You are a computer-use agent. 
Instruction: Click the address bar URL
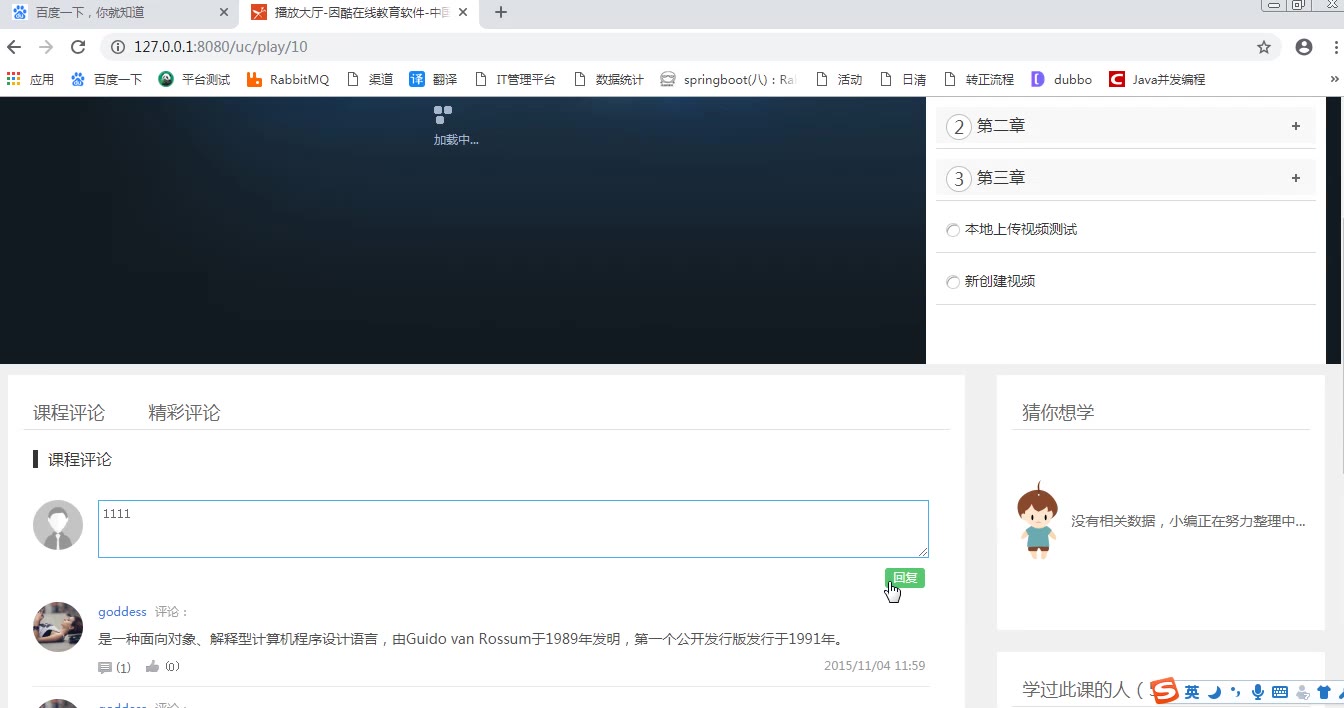pyautogui.click(x=221, y=47)
